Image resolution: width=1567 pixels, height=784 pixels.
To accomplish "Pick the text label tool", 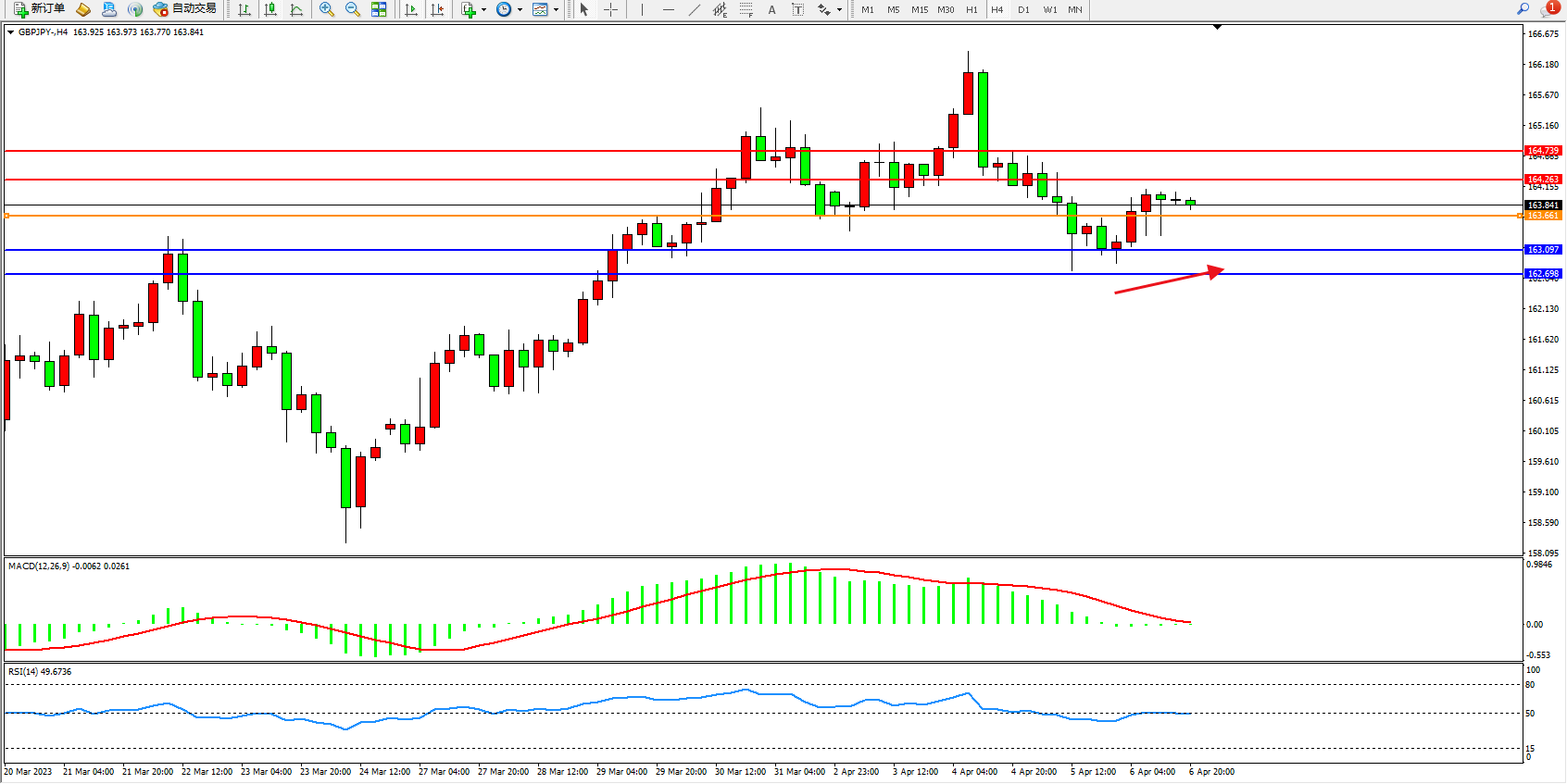I will tap(771, 9).
